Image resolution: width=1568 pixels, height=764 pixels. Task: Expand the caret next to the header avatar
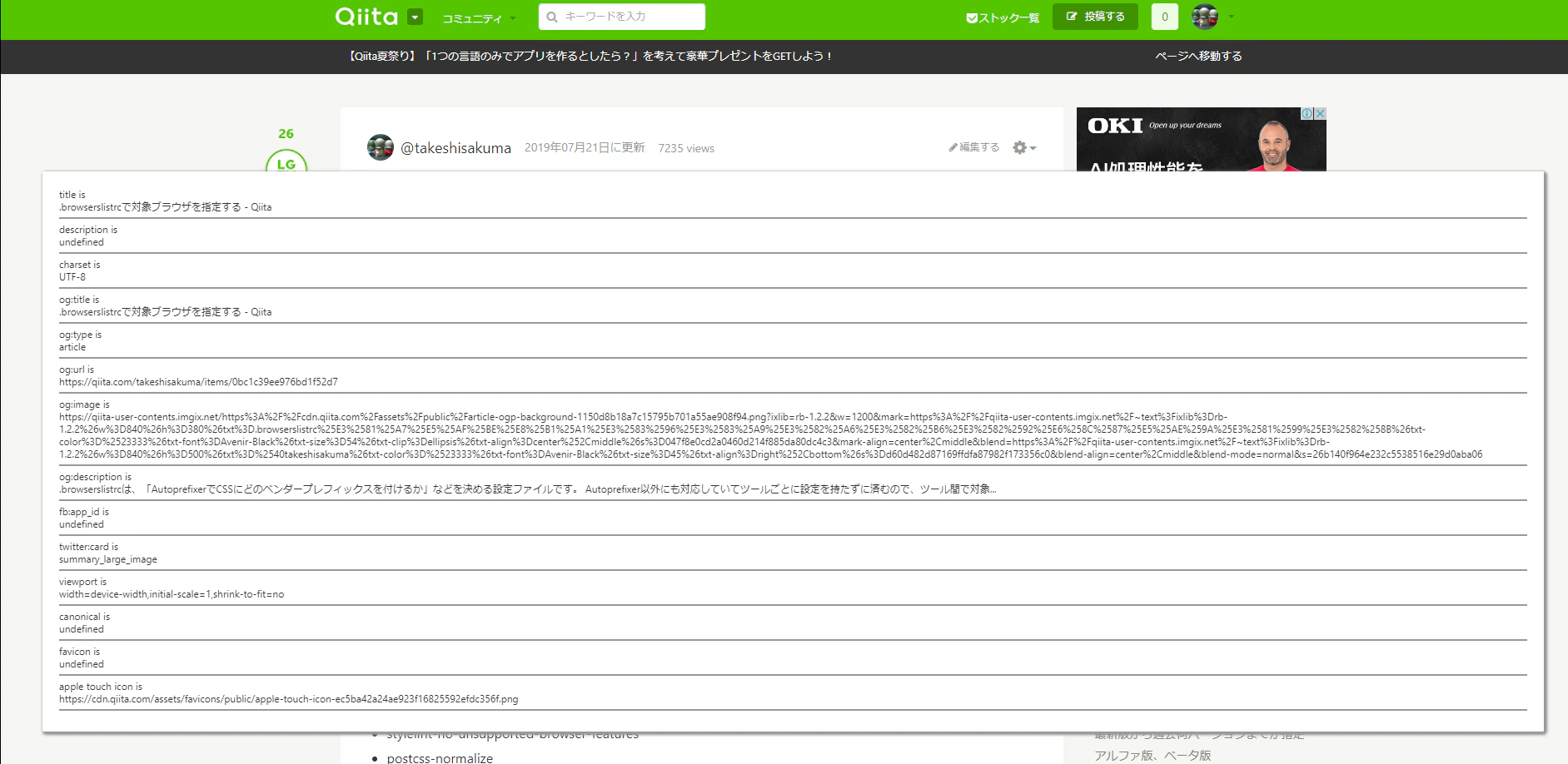click(1231, 17)
